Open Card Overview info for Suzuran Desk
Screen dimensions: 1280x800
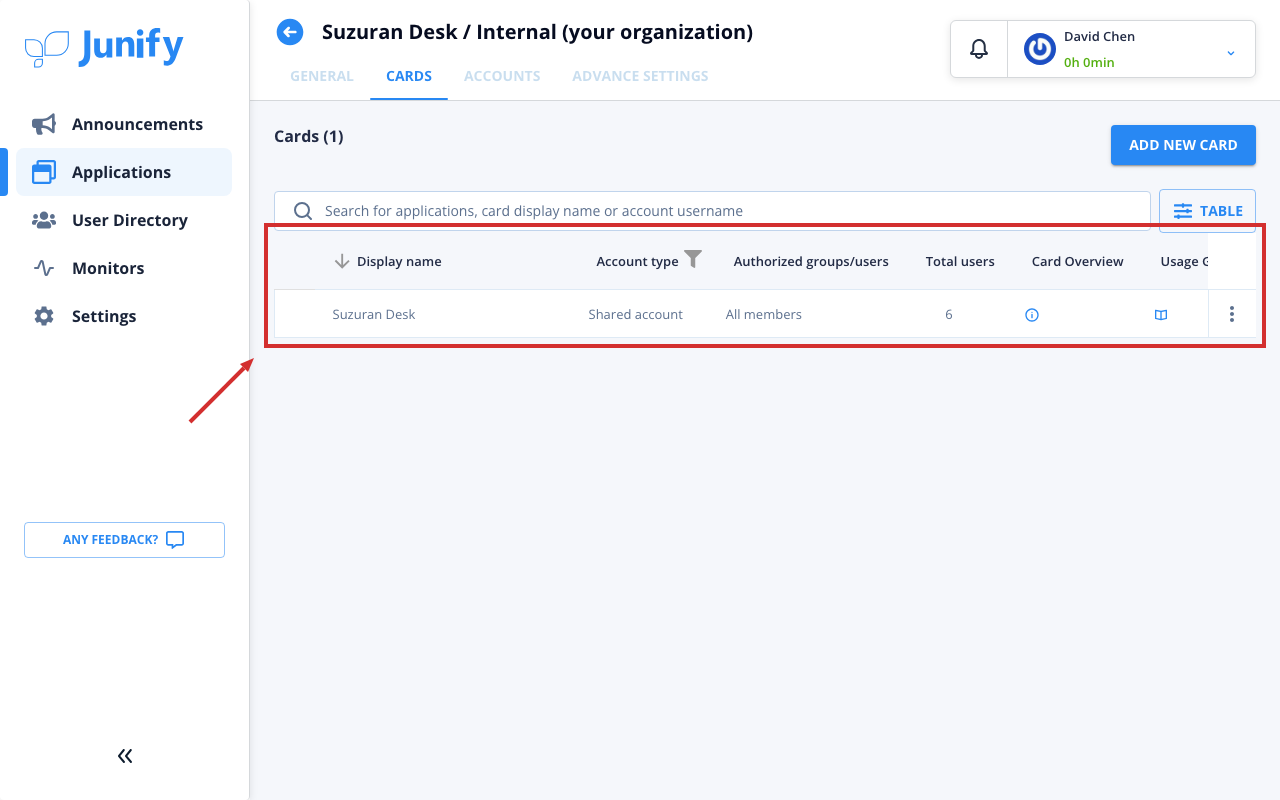[1032, 315]
